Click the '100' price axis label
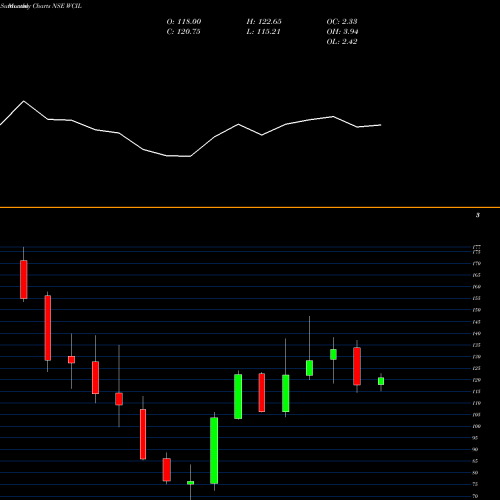The height and width of the screenshot is (500, 500). 476,426
